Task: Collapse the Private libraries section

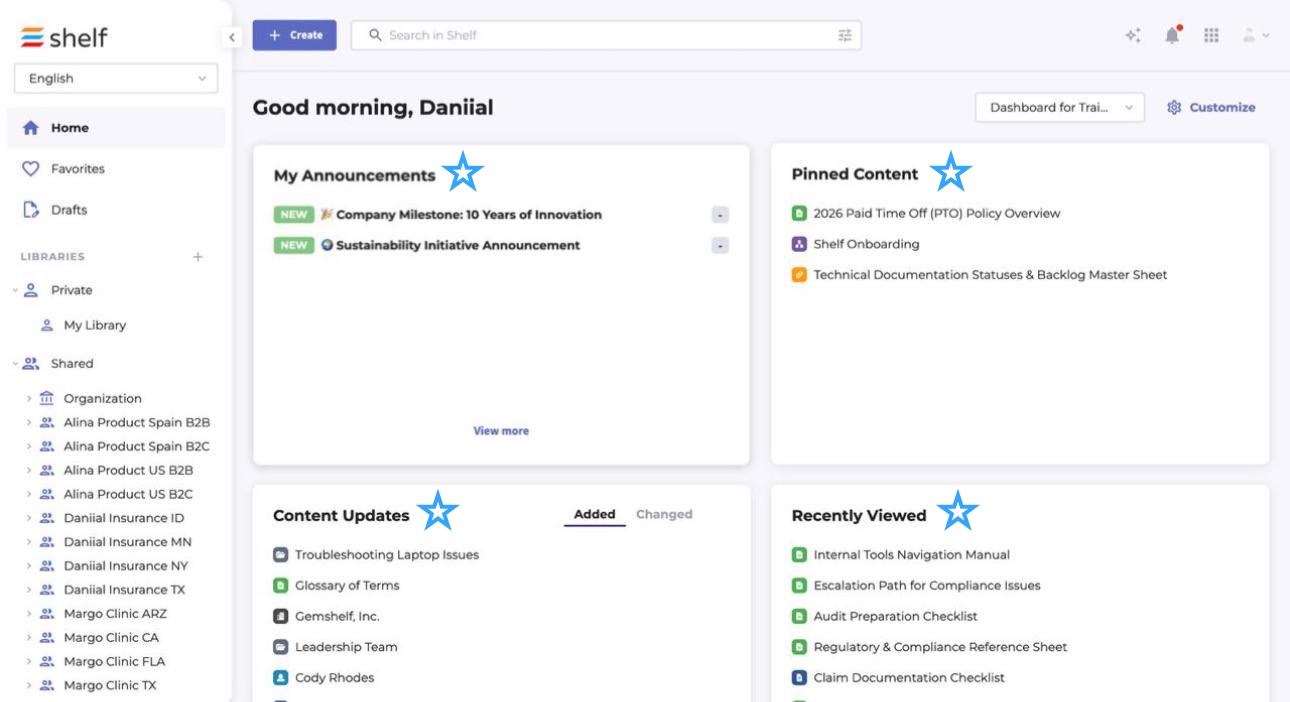Action: click(16, 291)
